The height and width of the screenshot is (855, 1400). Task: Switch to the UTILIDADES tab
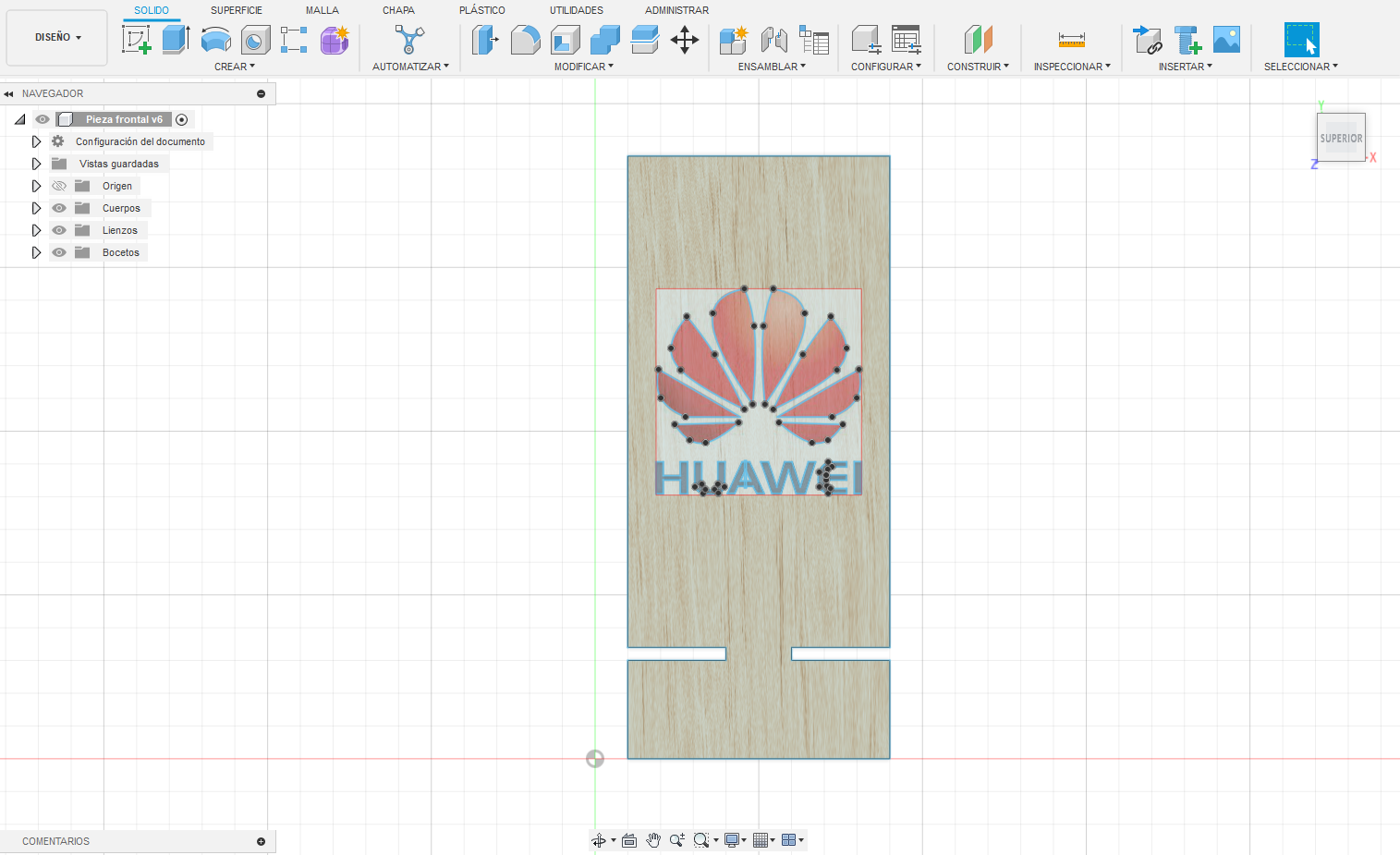pyautogui.click(x=577, y=10)
